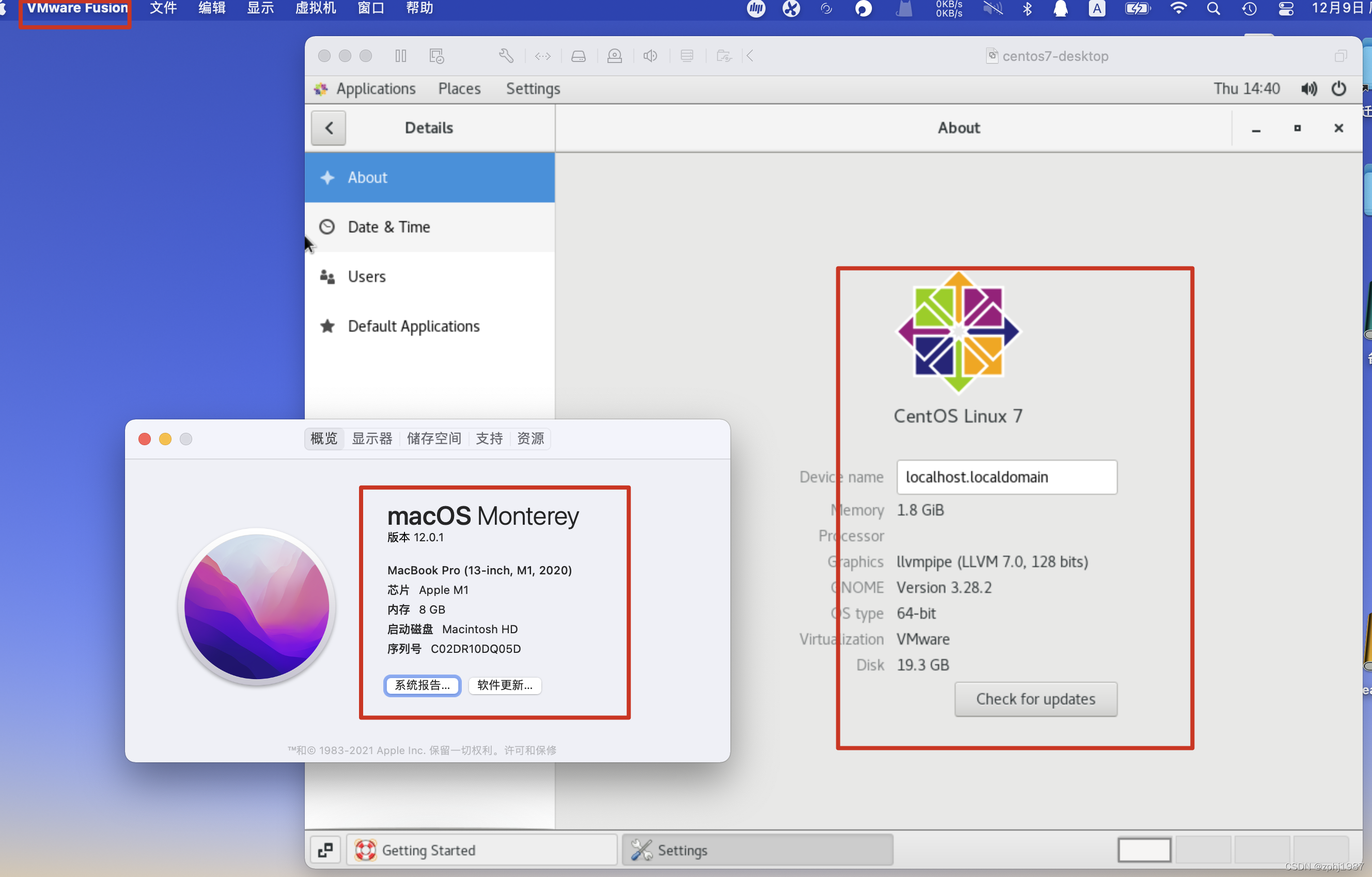Click the Bluetooth icon in menu bar
This screenshot has height=877, width=1372.
point(1027,8)
